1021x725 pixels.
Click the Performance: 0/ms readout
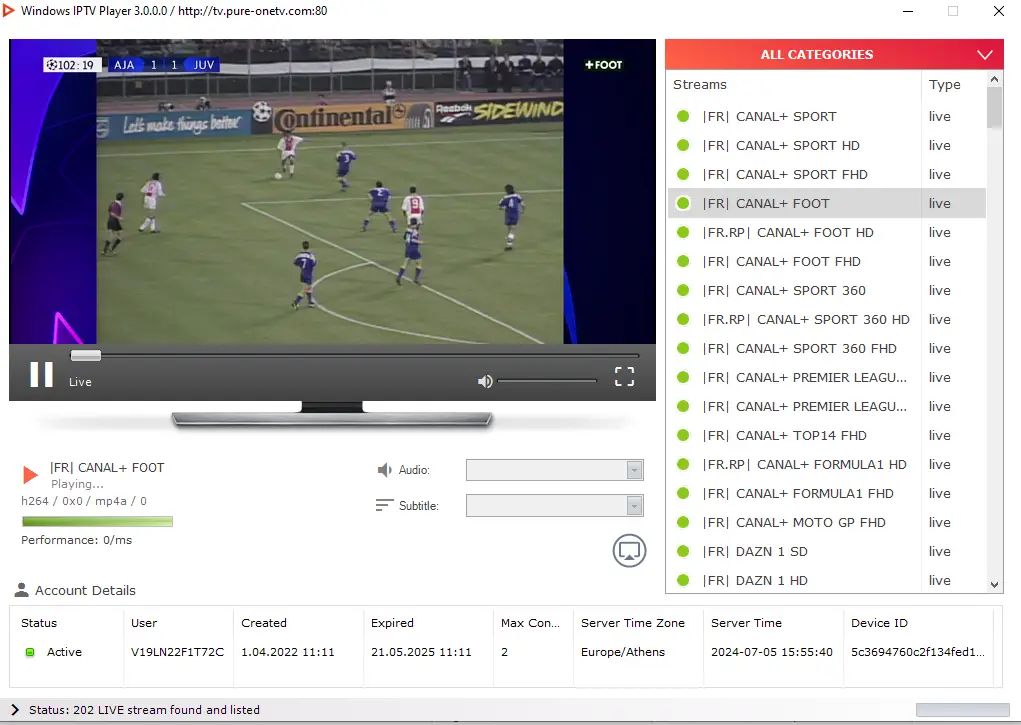tap(76, 540)
